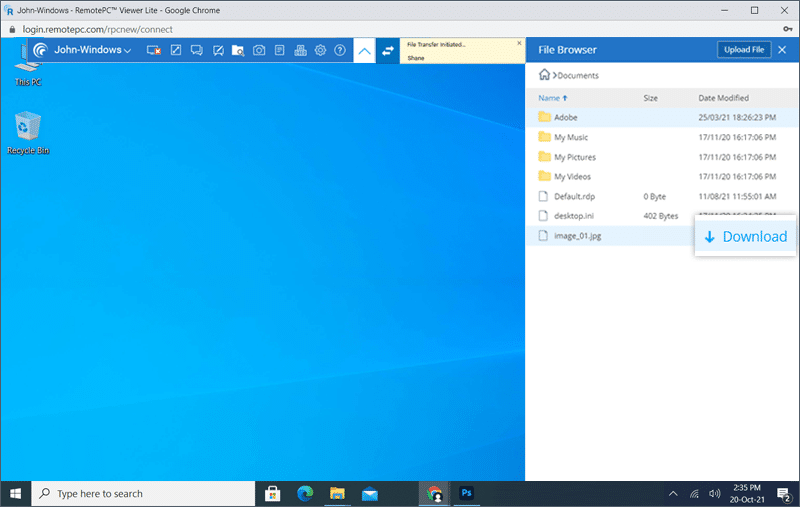The height and width of the screenshot is (507, 800).
Task: Select the Recycle Bin desktop icon
Action: tap(28, 134)
